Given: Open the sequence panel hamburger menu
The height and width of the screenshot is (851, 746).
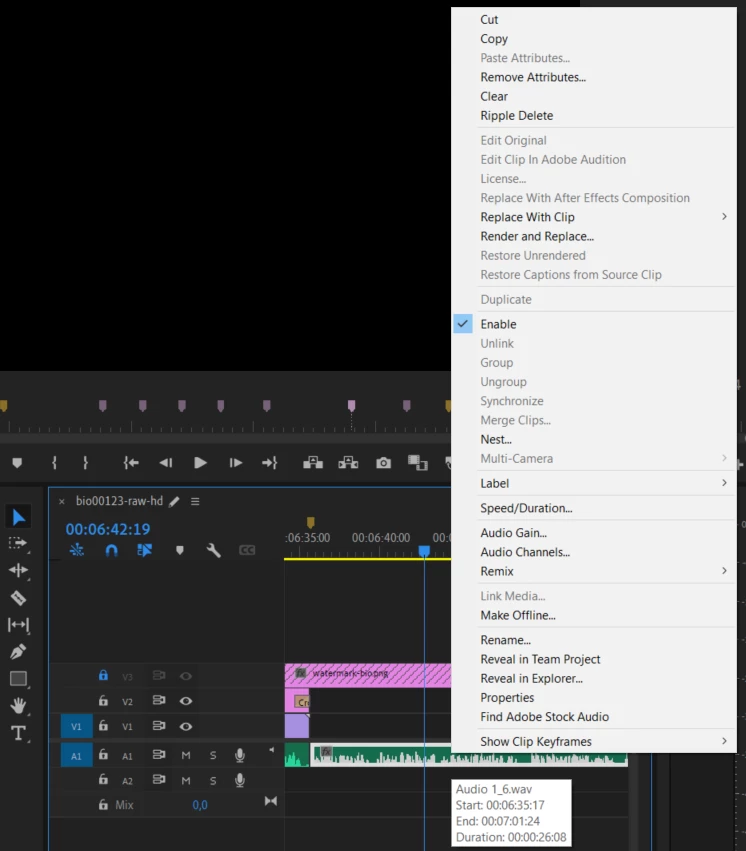Looking at the screenshot, I should (195, 501).
